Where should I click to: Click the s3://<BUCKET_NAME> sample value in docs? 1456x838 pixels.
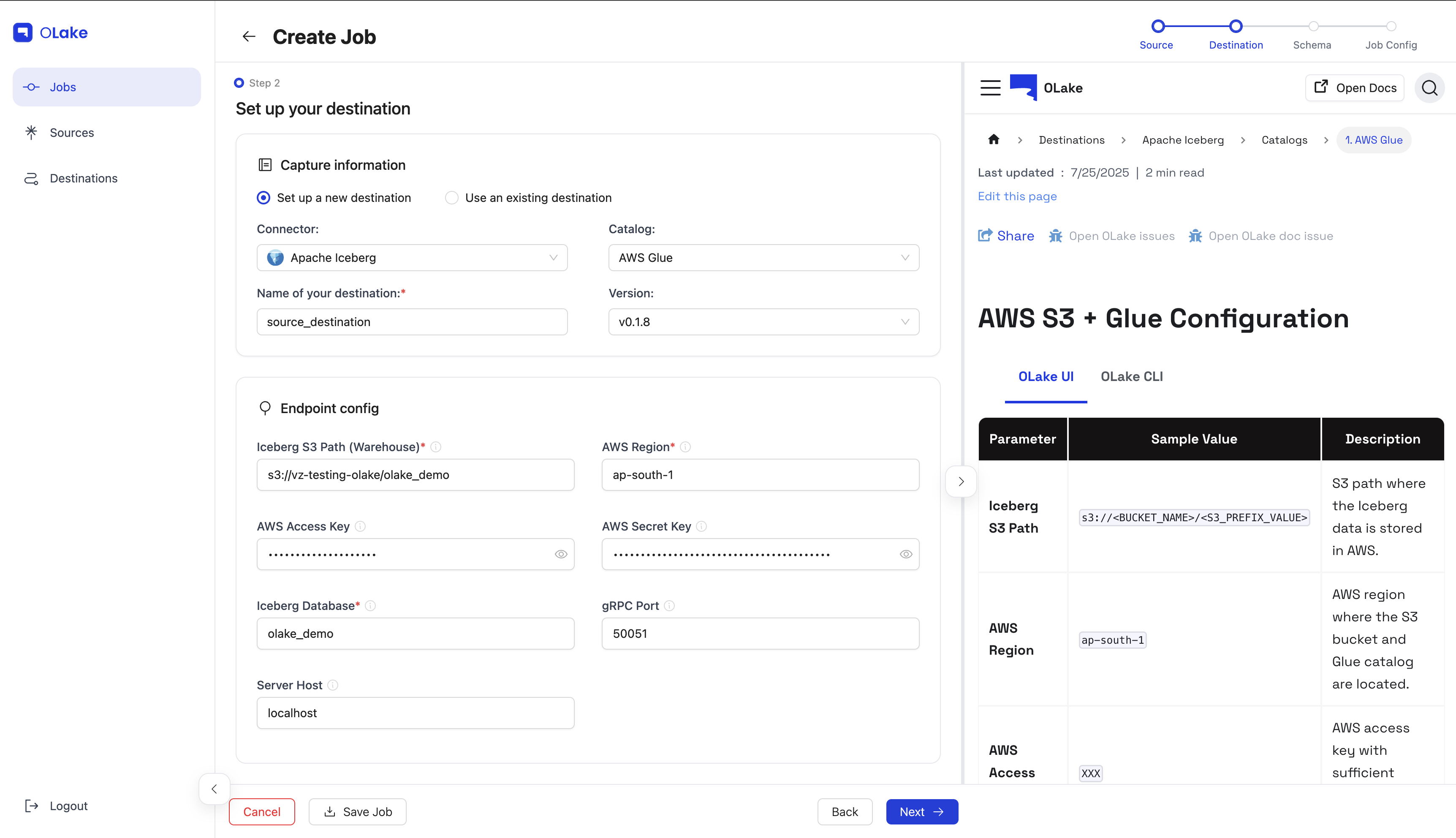pyautogui.click(x=1194, y=517)
